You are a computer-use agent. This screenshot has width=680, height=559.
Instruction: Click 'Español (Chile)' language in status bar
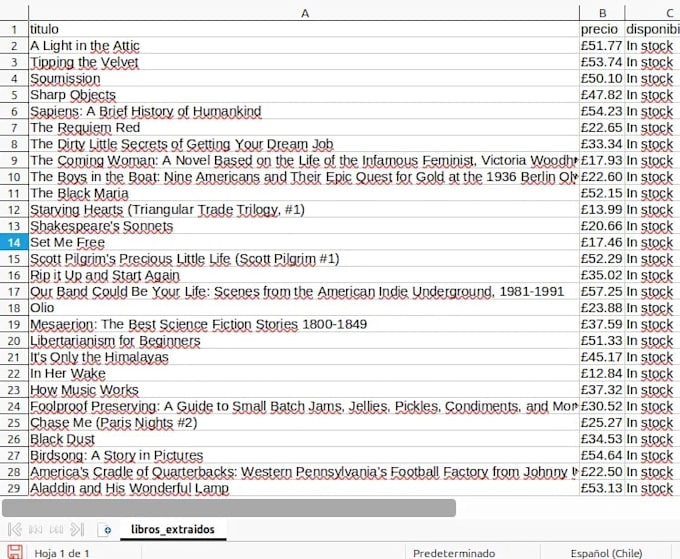tap(606, 553)
